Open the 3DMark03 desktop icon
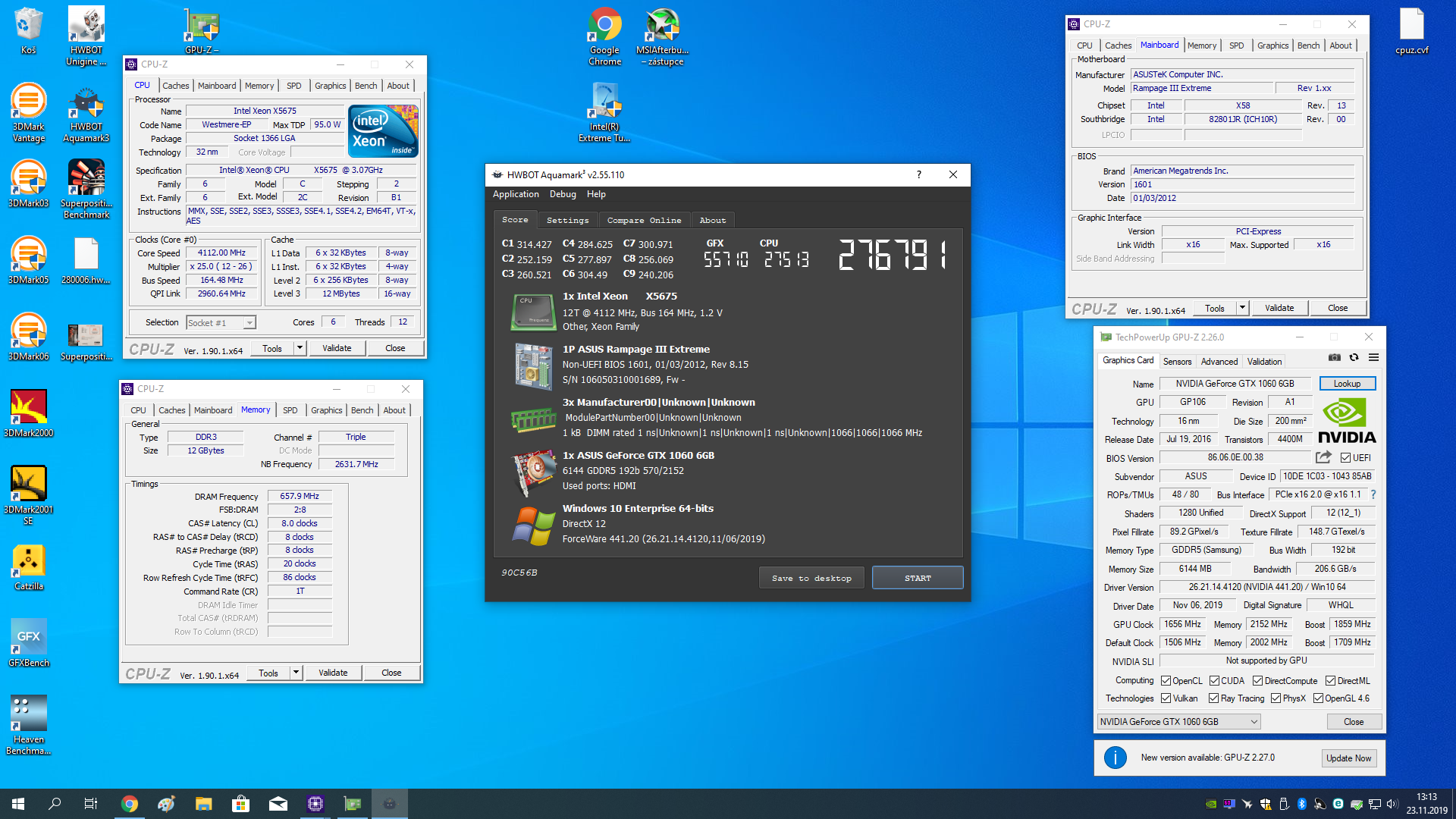Screen dimensions: 1456x819 point(28,184)
